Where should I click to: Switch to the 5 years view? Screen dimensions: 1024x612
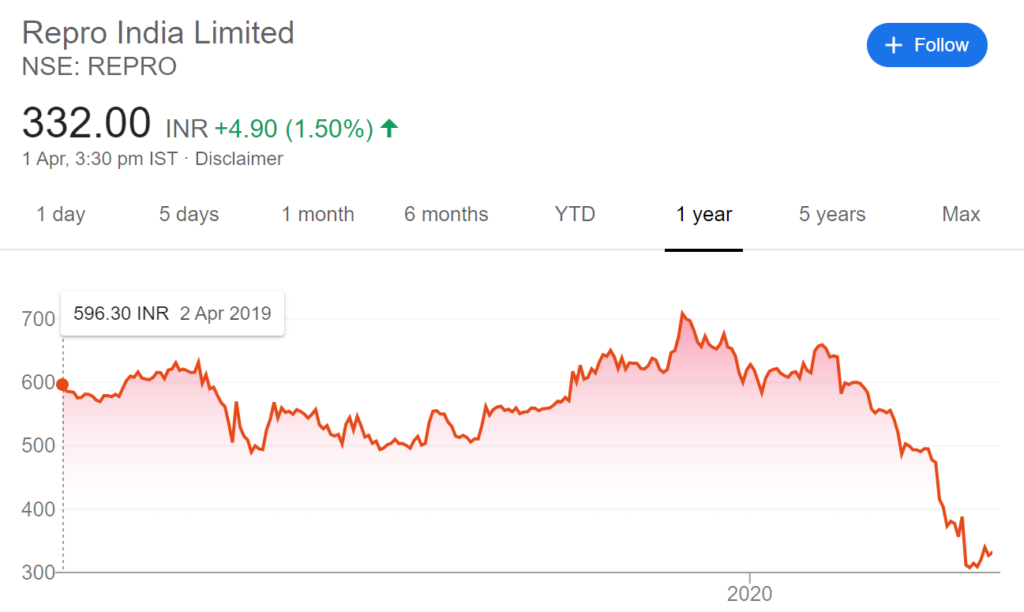tap(832, 214)
